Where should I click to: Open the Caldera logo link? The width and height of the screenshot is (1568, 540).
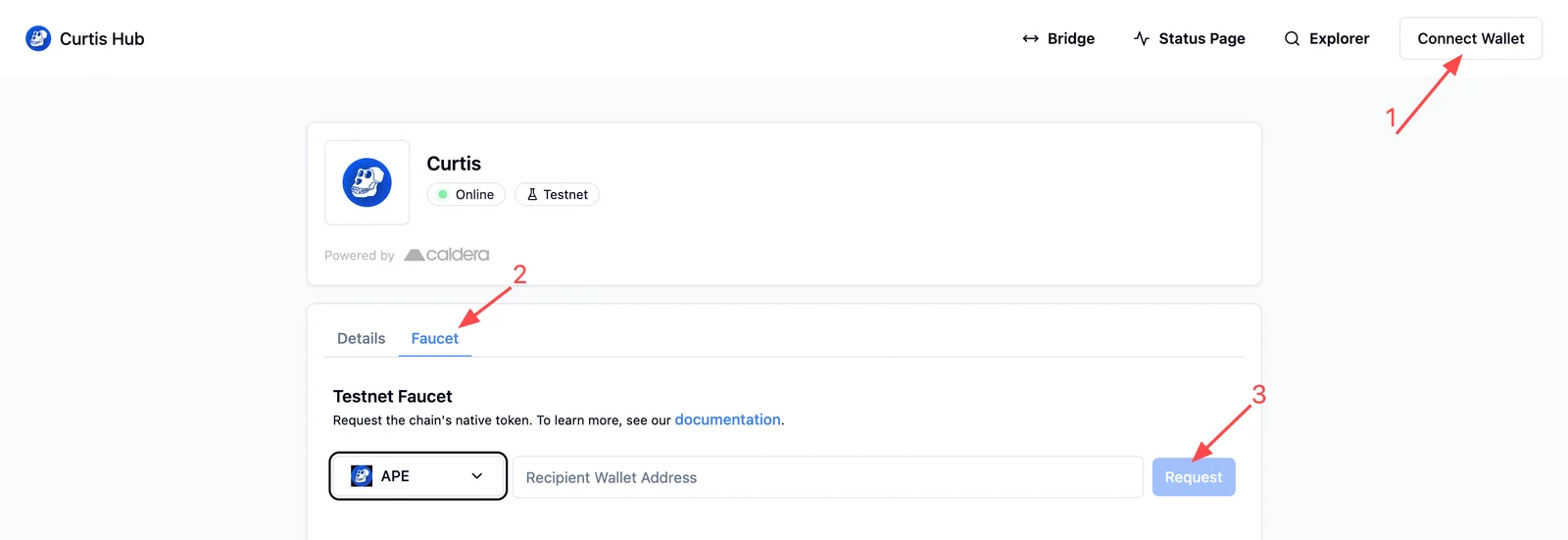447,255
